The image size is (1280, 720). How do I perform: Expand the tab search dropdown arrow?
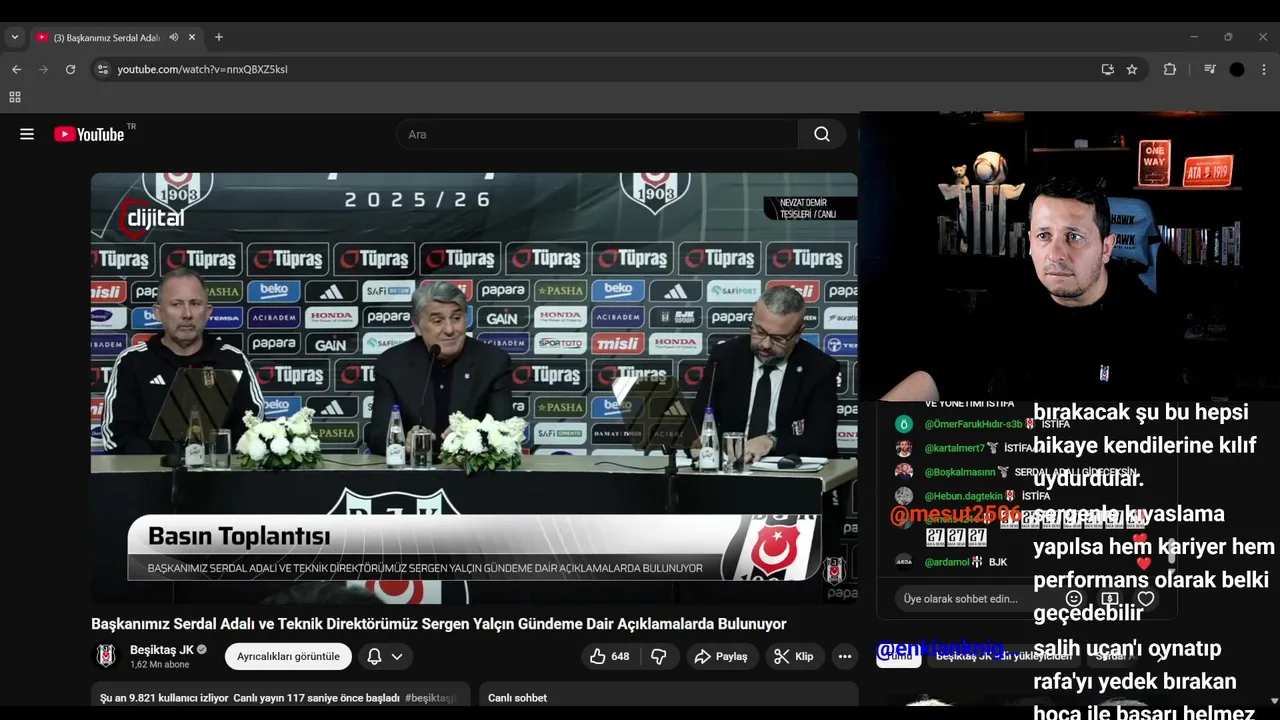[14, 37]
